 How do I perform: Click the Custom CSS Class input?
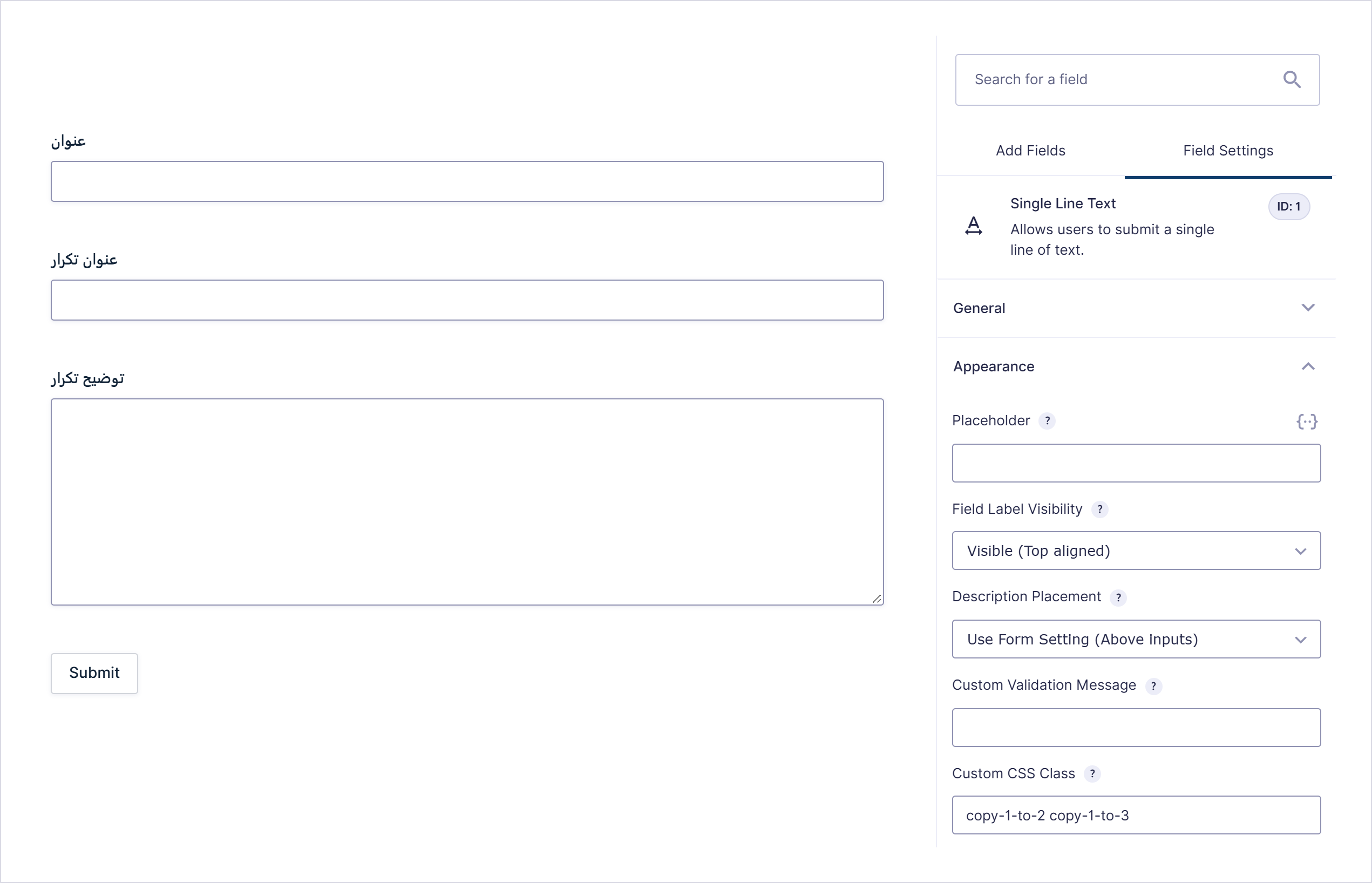pyautogui.click(x=1136, y=815)
